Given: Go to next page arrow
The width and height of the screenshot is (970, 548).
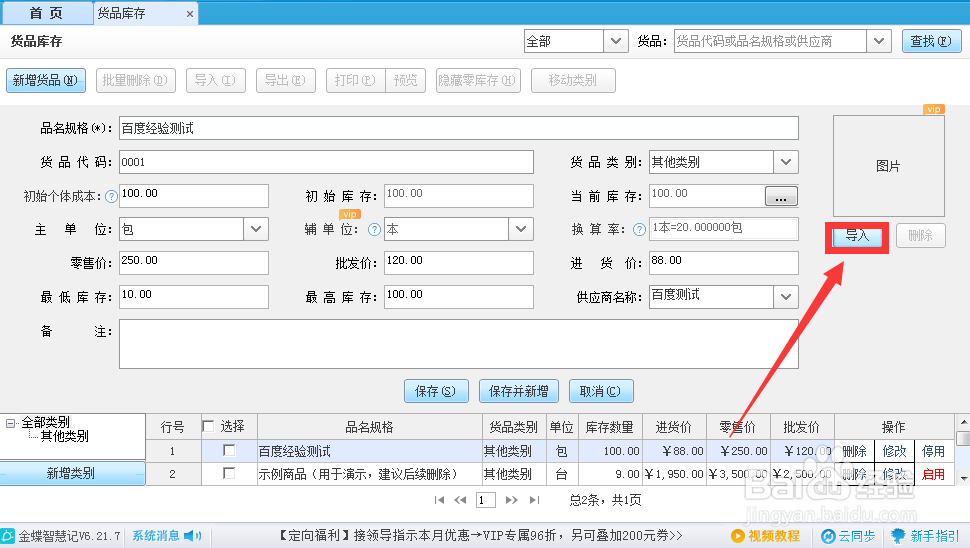Looking at the screenshot, I should coord(511,500).
